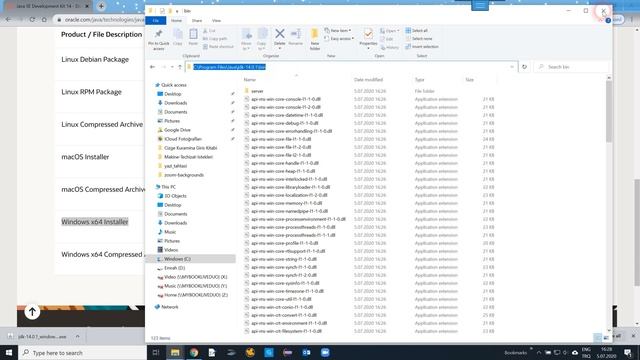Click the scroll-to-top arrow on the Oracle page
Viewport: 640px width, 360px height.
pyautogui.click(x=32, y=312)
